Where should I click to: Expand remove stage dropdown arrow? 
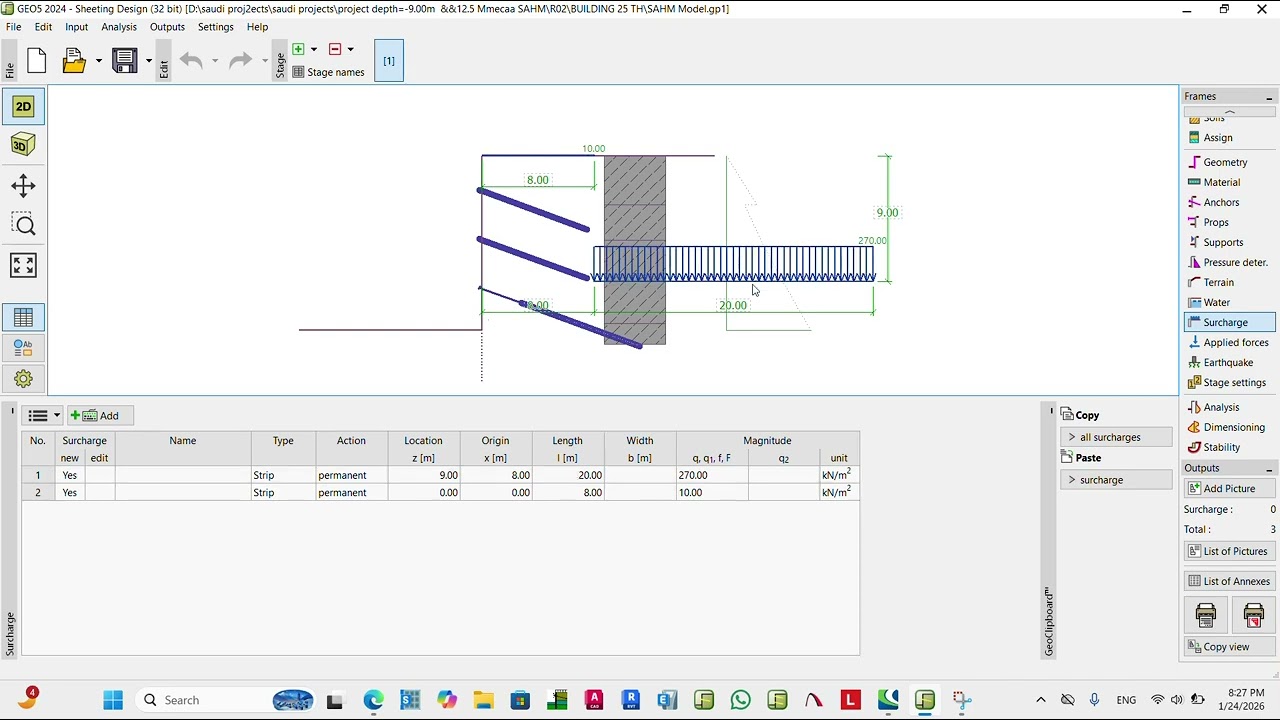[351, 49]
